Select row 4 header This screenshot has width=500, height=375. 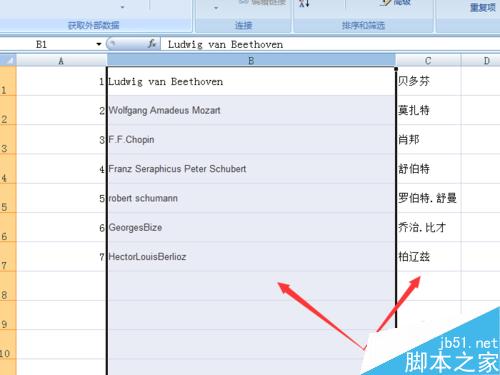tap(8, 169)
